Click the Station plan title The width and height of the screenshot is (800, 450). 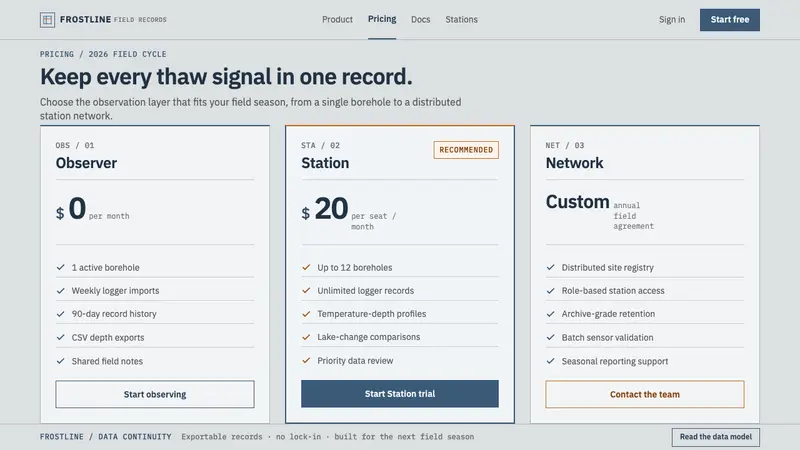tap(325, 163)
